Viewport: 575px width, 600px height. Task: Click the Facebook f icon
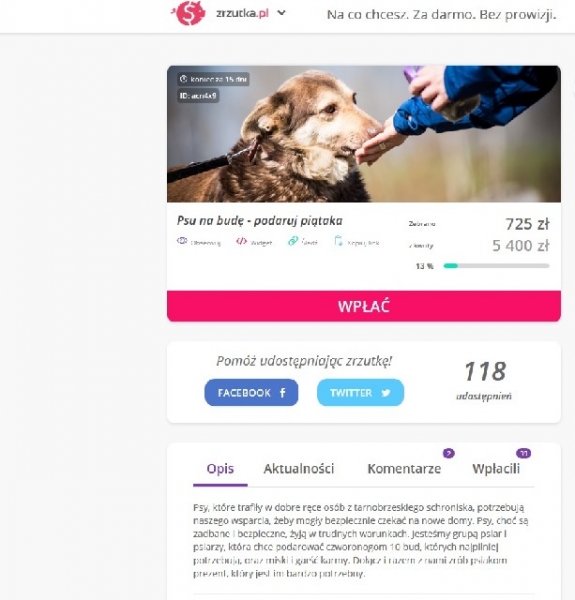click(282, 393)
